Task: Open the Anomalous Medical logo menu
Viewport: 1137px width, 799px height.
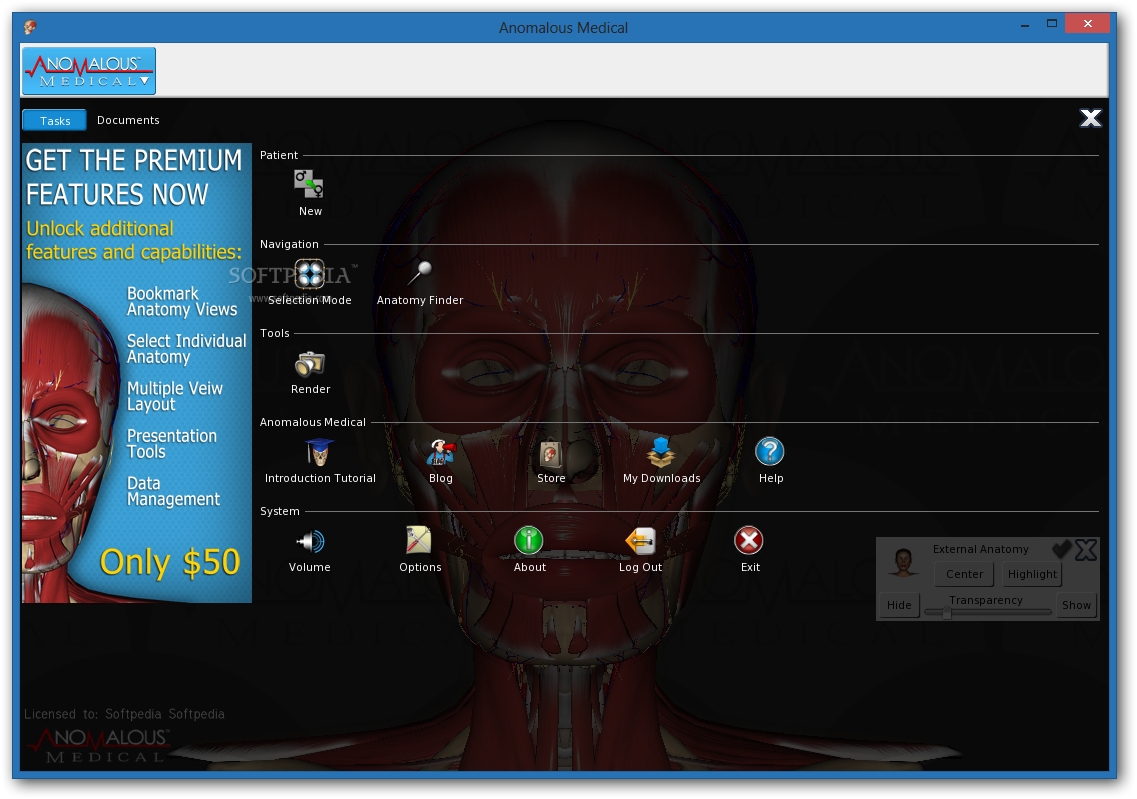Action: tap(88, 71)
